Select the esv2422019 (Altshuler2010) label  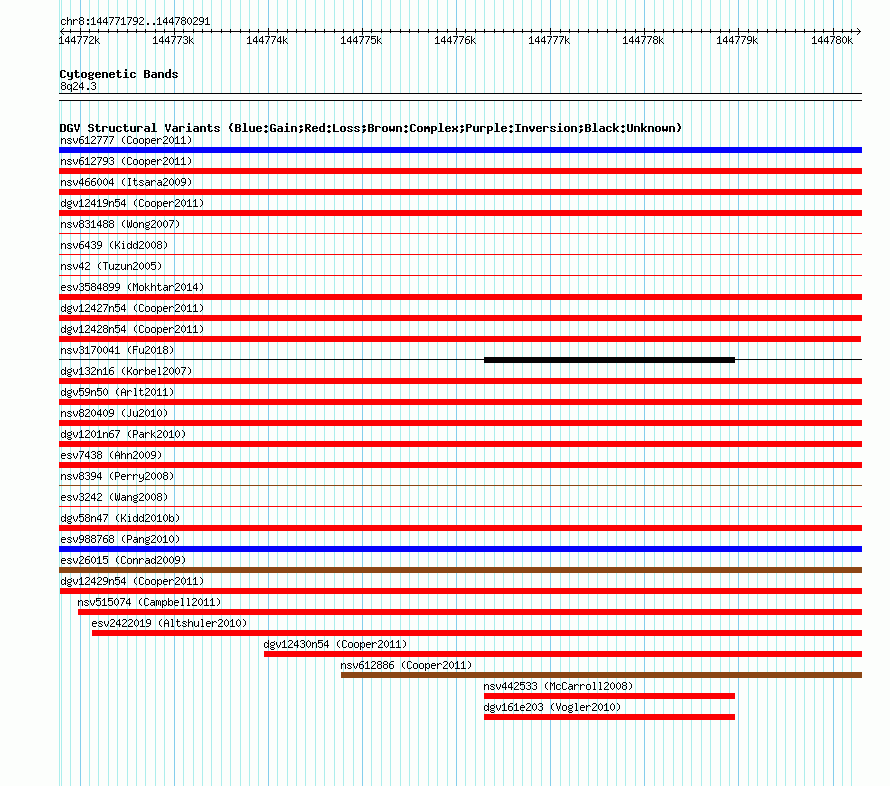169,623
